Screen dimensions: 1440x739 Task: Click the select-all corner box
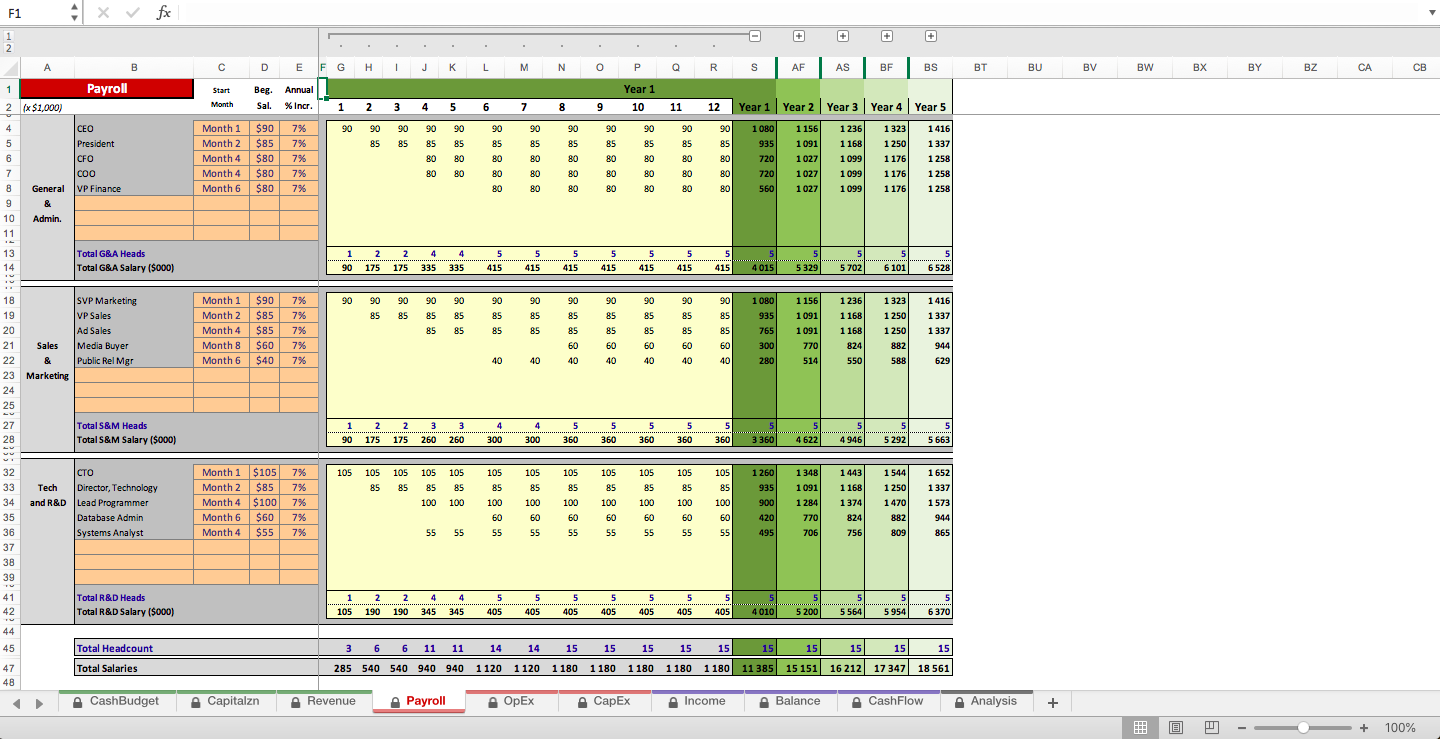click(x=9, y=68)
